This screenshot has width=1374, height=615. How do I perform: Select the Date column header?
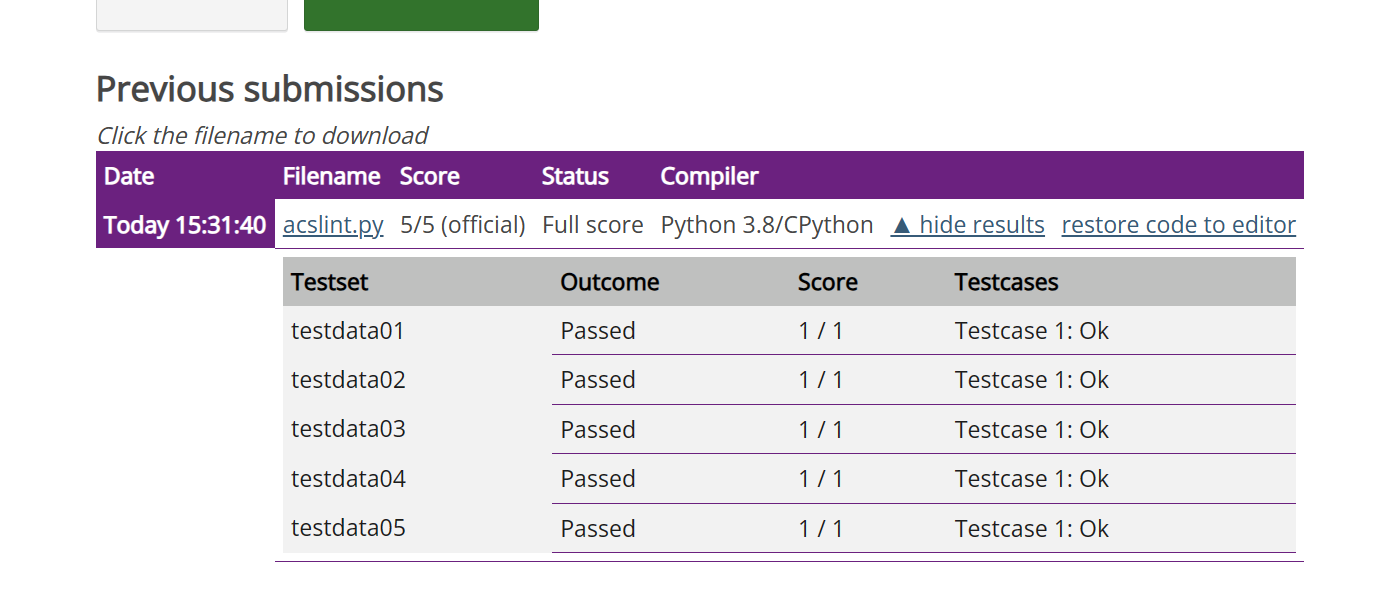[x=129, y=177]
